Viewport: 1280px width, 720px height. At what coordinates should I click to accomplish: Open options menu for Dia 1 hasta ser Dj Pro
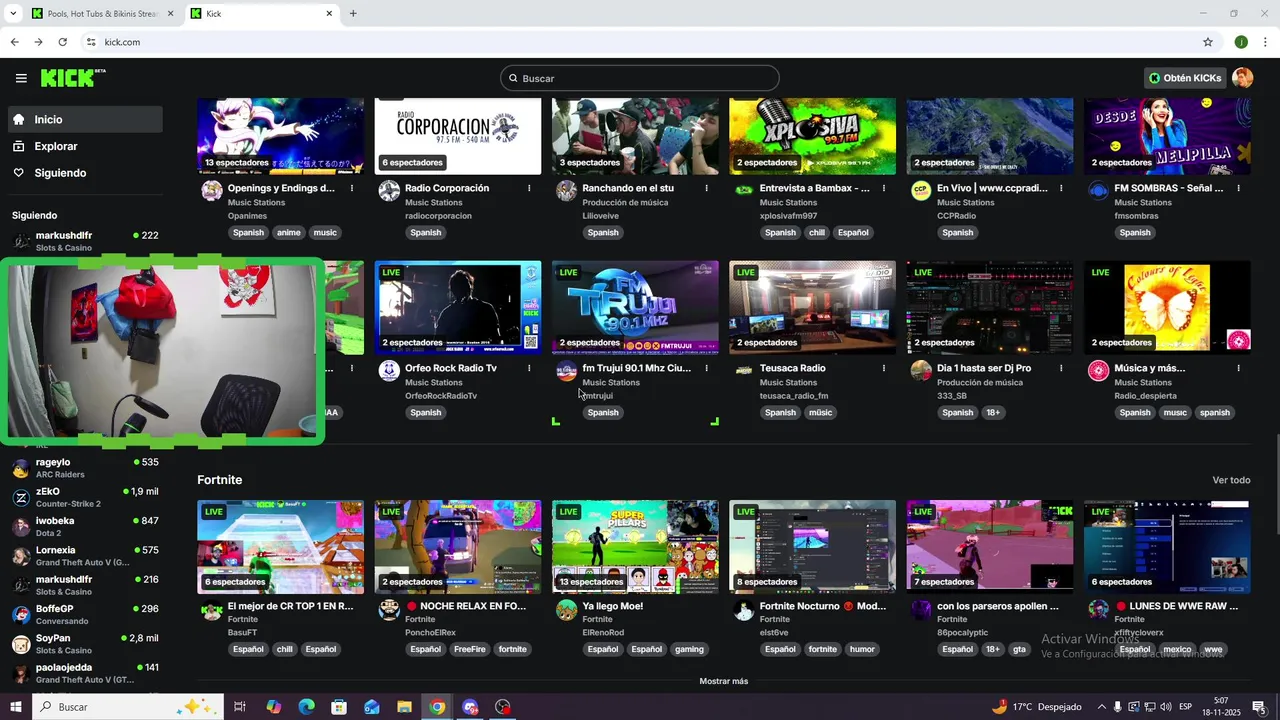pyautogui.click(x=1061, y=368)
